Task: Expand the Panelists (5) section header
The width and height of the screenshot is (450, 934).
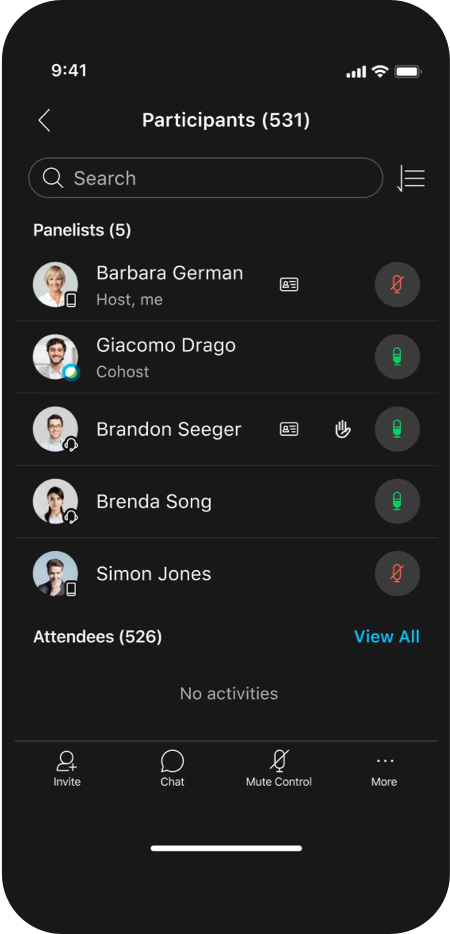Action: (82, 231)
